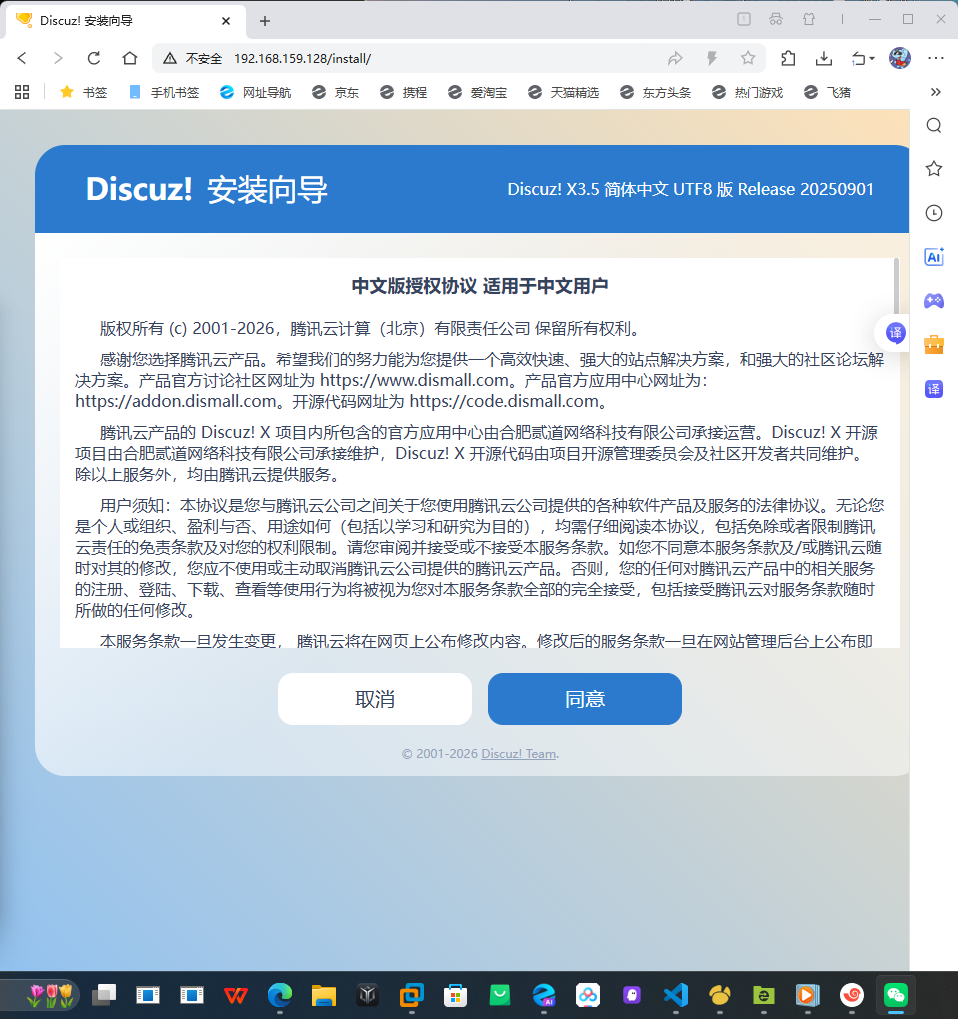Open the 东方头条 bookmark
Viewport: 958px width, 1019px height.
[655, 92]
